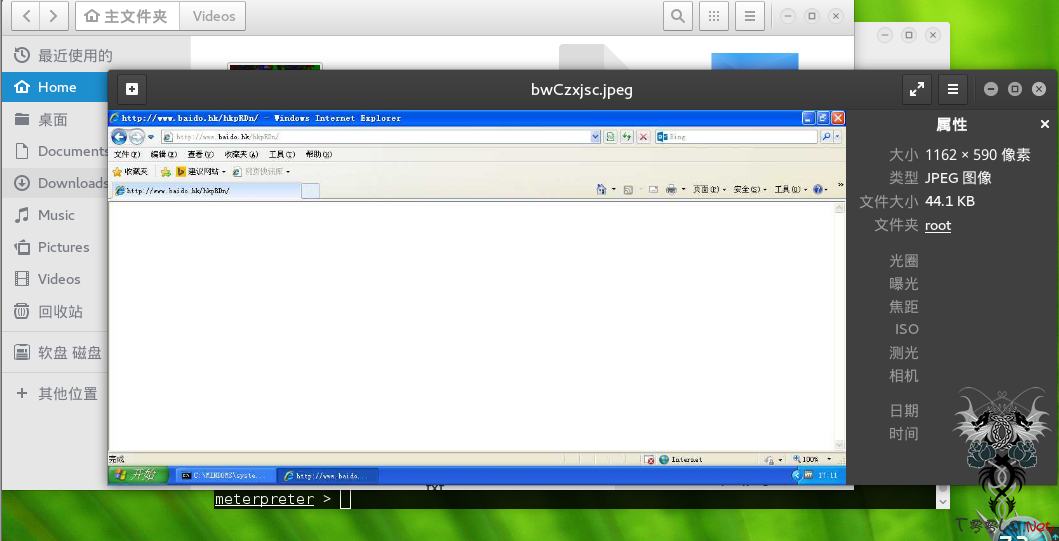
Task: Select 软盘 磁盘 in sidebar
Action: [x=55, y=353]
